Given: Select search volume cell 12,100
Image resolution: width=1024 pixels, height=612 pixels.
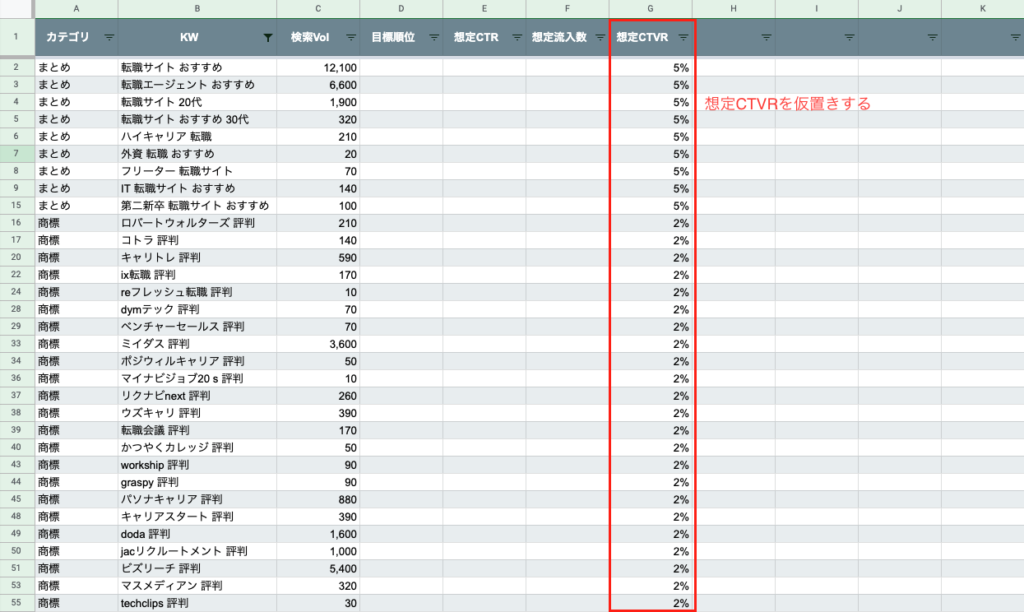Looking at the screenshot, I should tap(318, 67).
